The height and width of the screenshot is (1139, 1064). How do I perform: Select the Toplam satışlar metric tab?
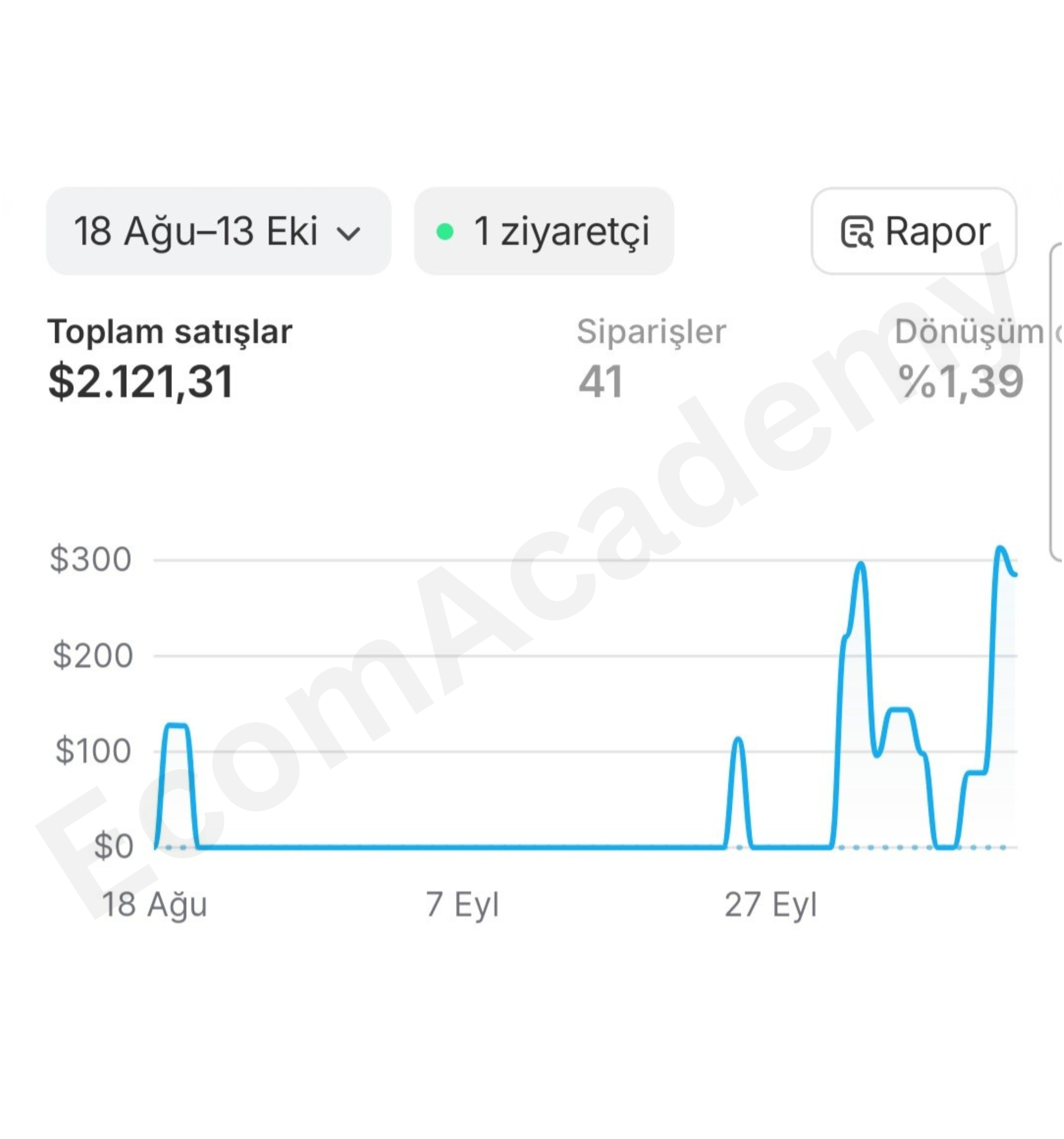point(170,331)
